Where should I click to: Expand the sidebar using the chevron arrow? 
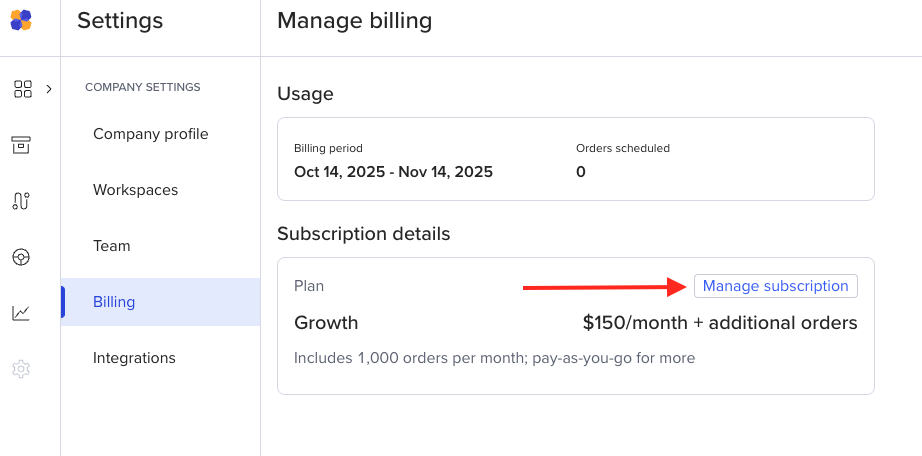click(x=49, y=89)
